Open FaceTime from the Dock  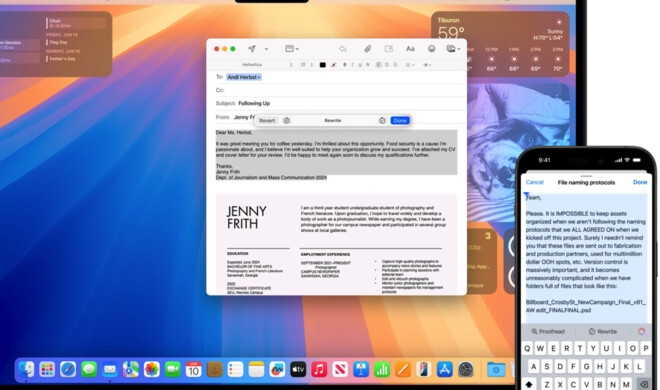(173, 369)
